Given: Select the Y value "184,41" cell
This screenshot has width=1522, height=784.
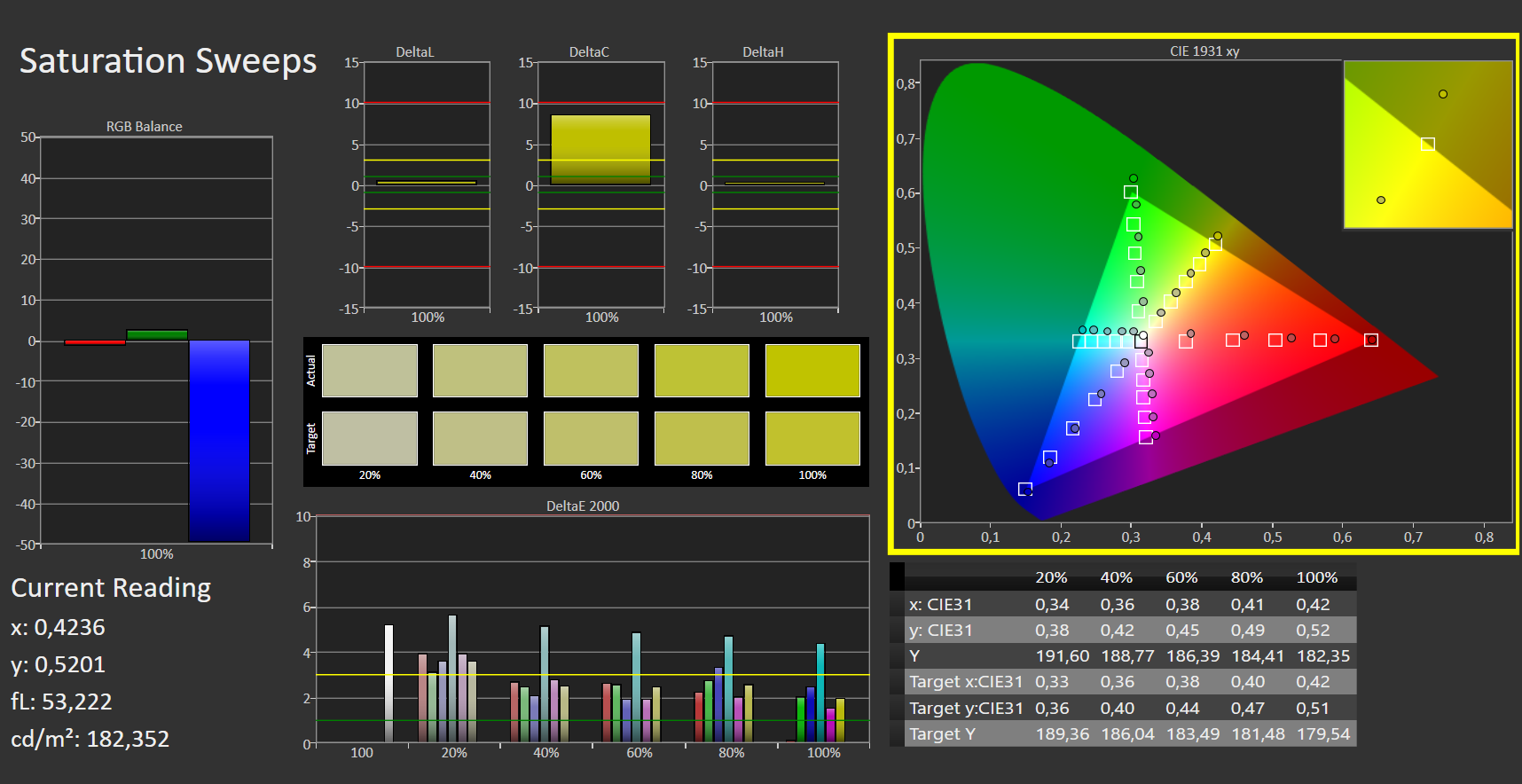Looking at the screenshot, I should click(1258, 656).
